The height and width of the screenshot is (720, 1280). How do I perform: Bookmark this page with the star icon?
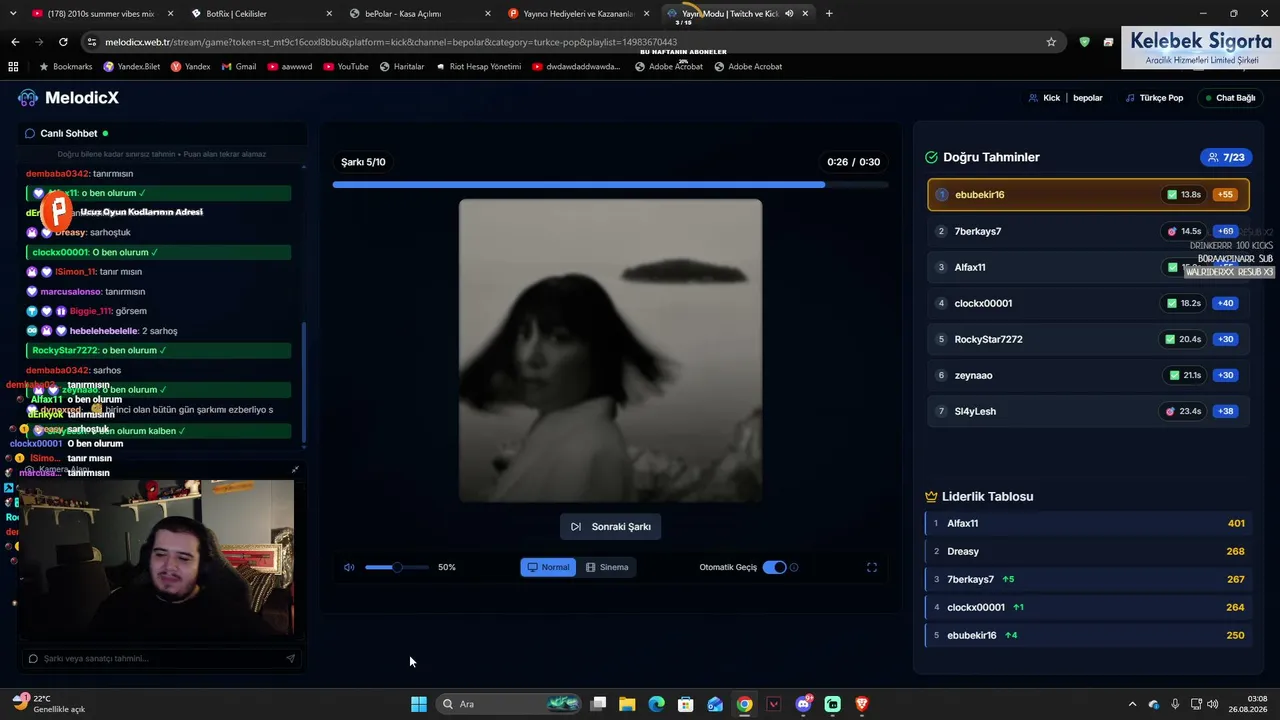click(1051, 42)
